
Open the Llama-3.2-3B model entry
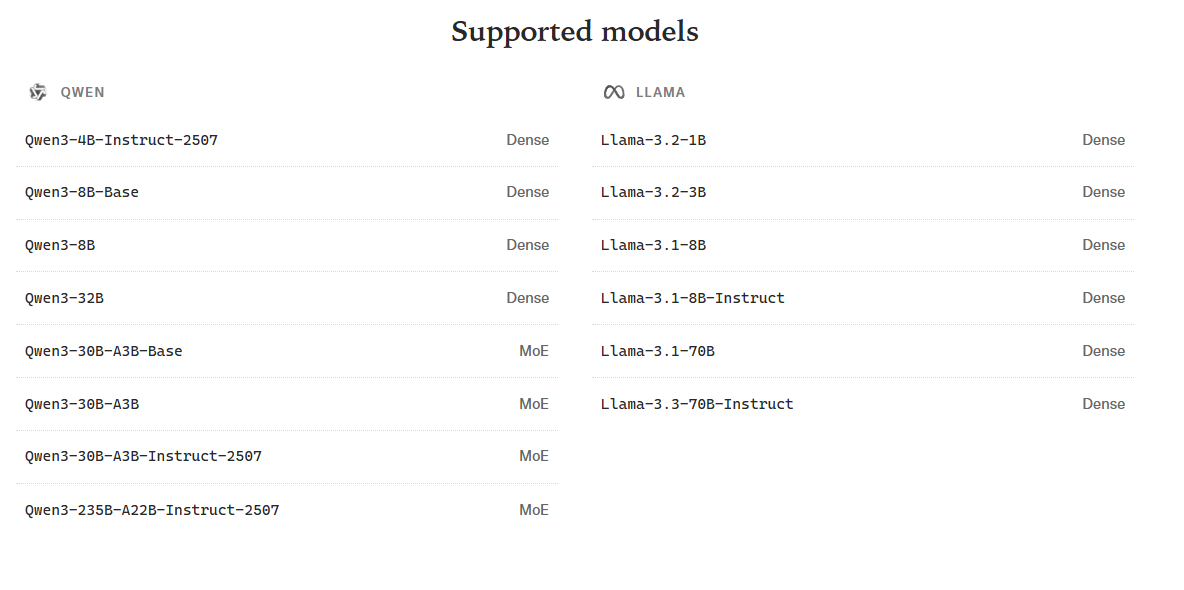[653, 192]
